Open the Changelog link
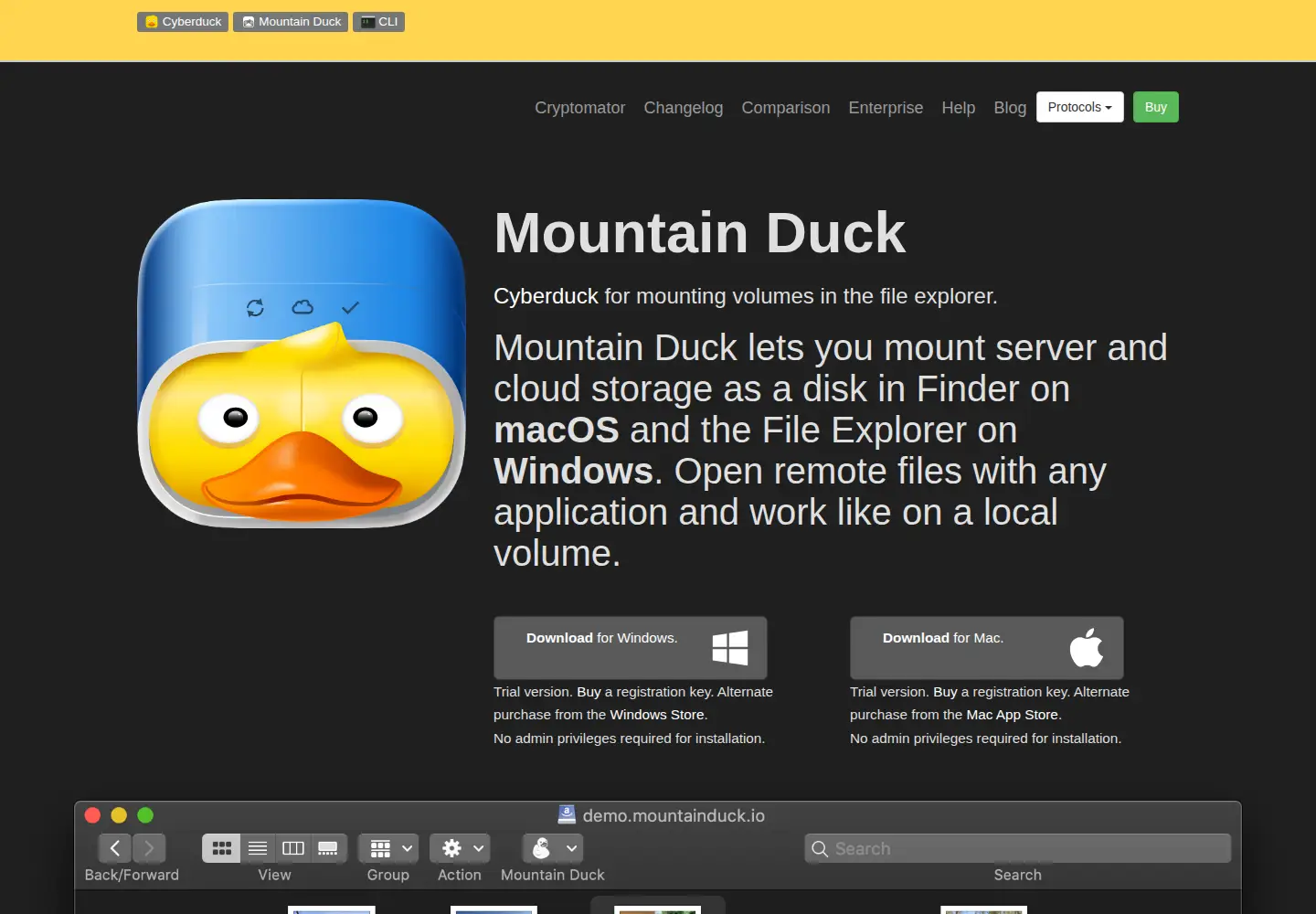1316x914 pixels. [x=683, y=108]
